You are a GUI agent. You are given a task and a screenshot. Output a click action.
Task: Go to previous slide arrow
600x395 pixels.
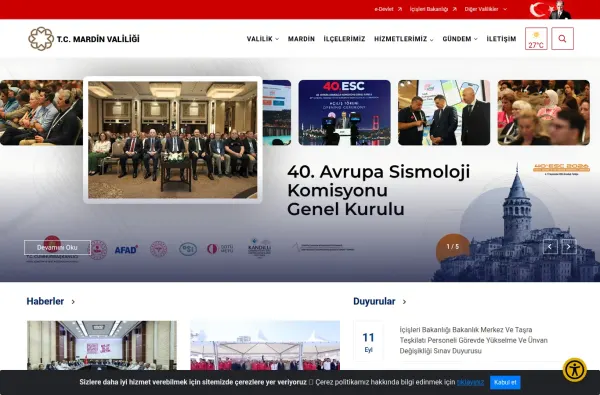[x=550, y=247]
